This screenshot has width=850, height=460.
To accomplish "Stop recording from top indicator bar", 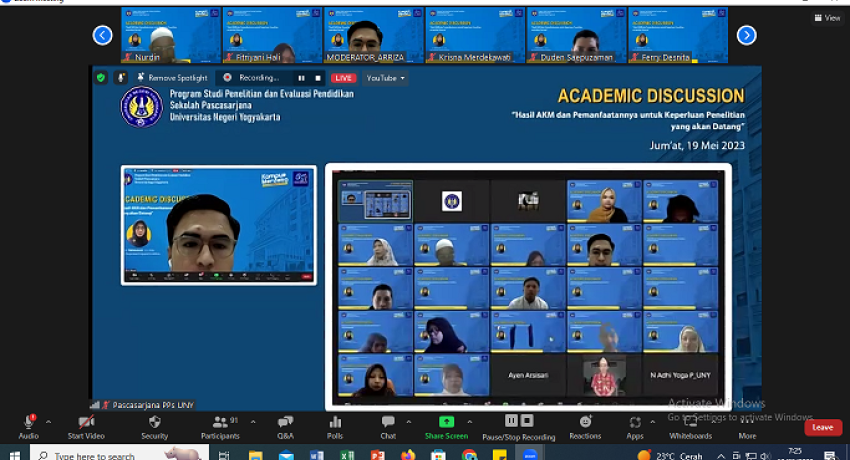I will 318,78.
